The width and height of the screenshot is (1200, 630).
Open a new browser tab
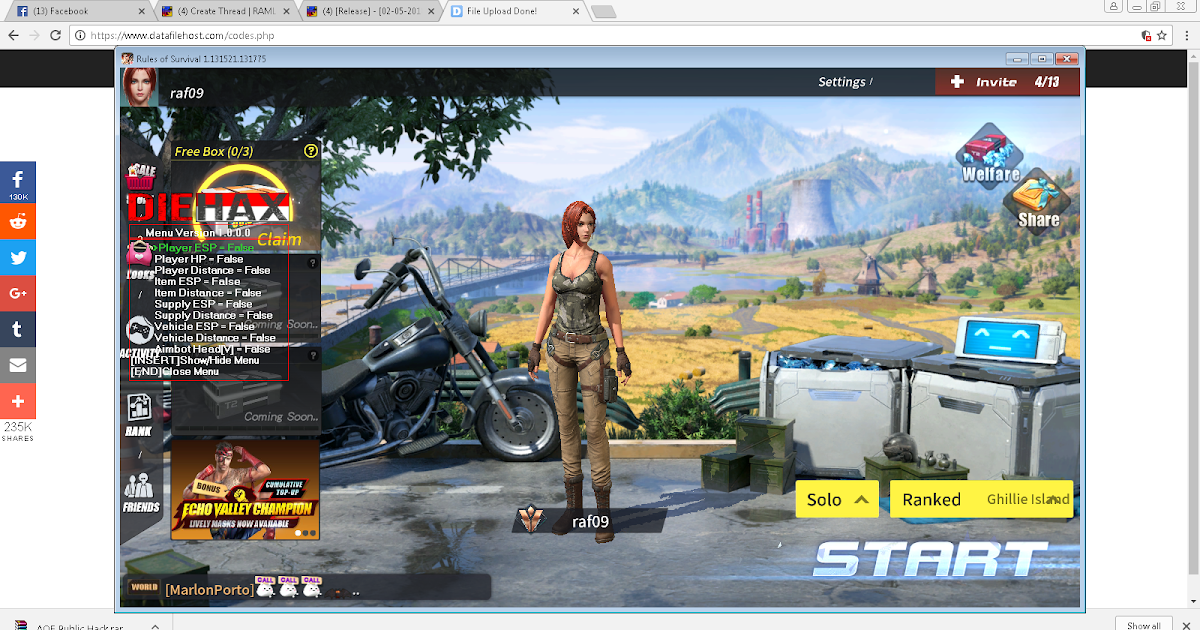point(604,12)
